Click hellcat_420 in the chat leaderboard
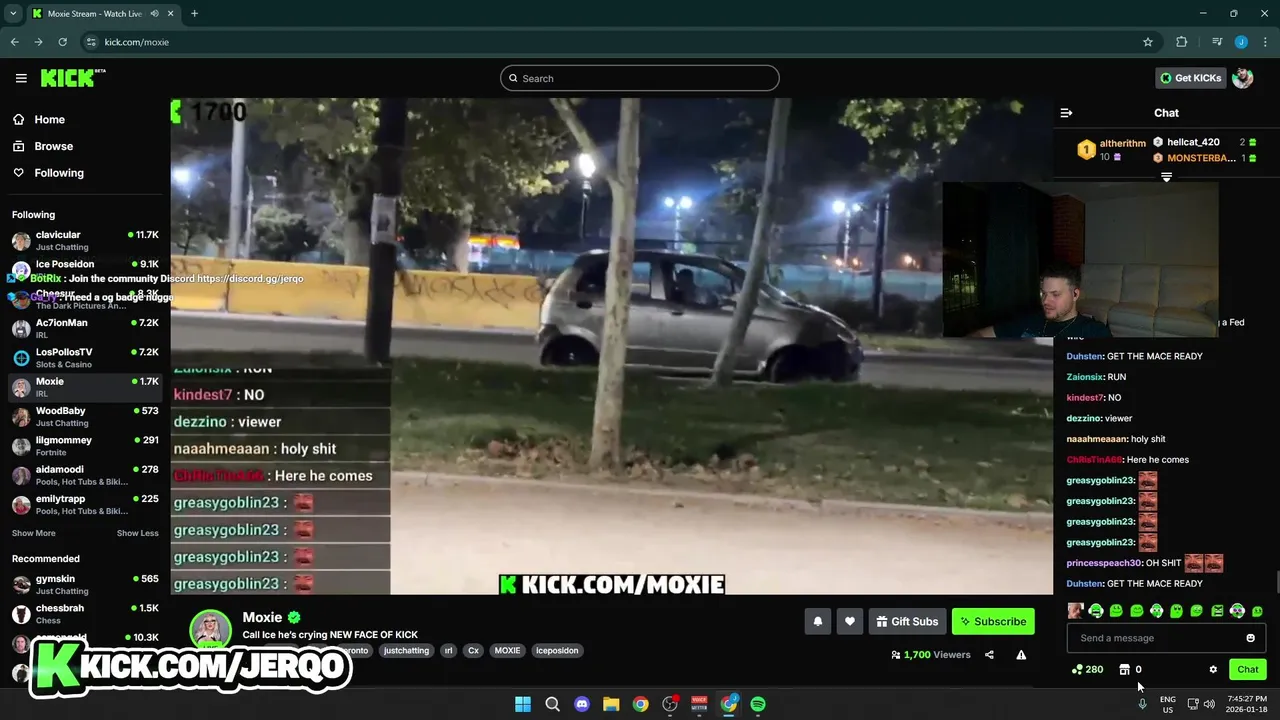1280x720 pixels. click(1193, 142)
